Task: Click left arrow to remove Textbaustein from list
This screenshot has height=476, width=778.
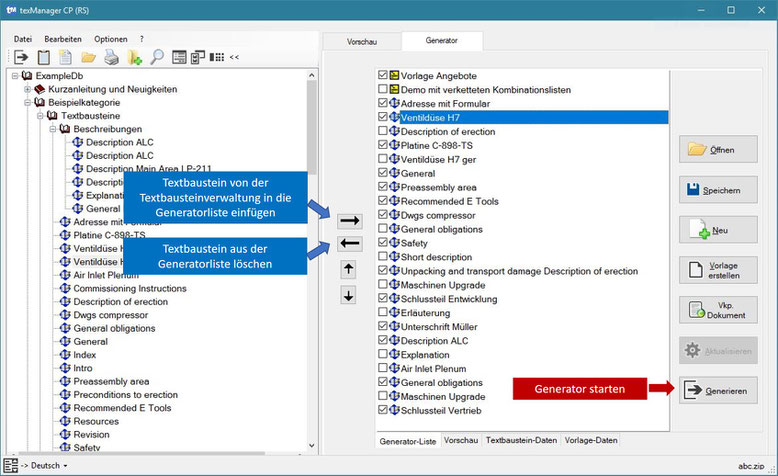Action: point(350,244)
